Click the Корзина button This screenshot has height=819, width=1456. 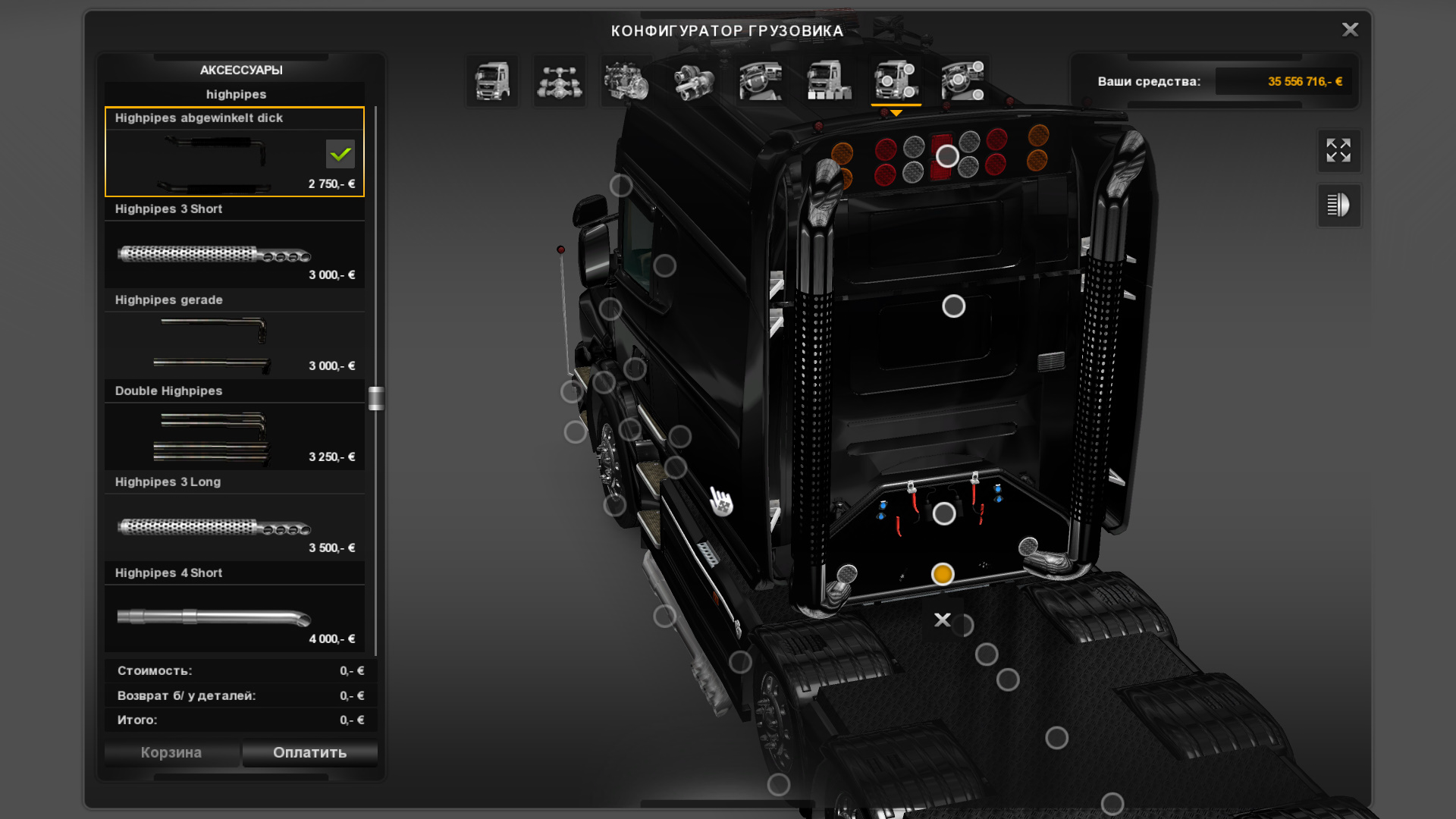pyautogui.click(x=171, y=752)
